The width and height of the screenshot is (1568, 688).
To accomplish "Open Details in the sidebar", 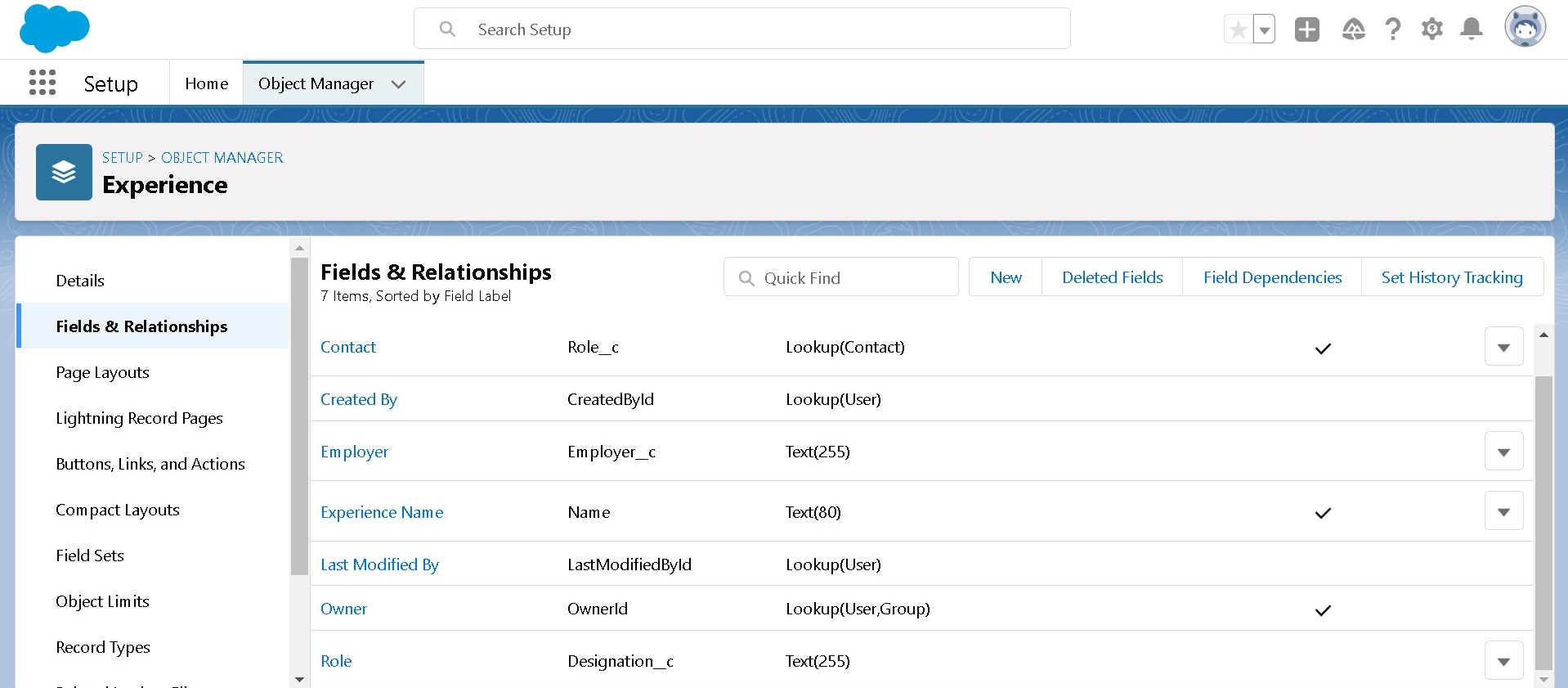I will (x=80, y=281).
